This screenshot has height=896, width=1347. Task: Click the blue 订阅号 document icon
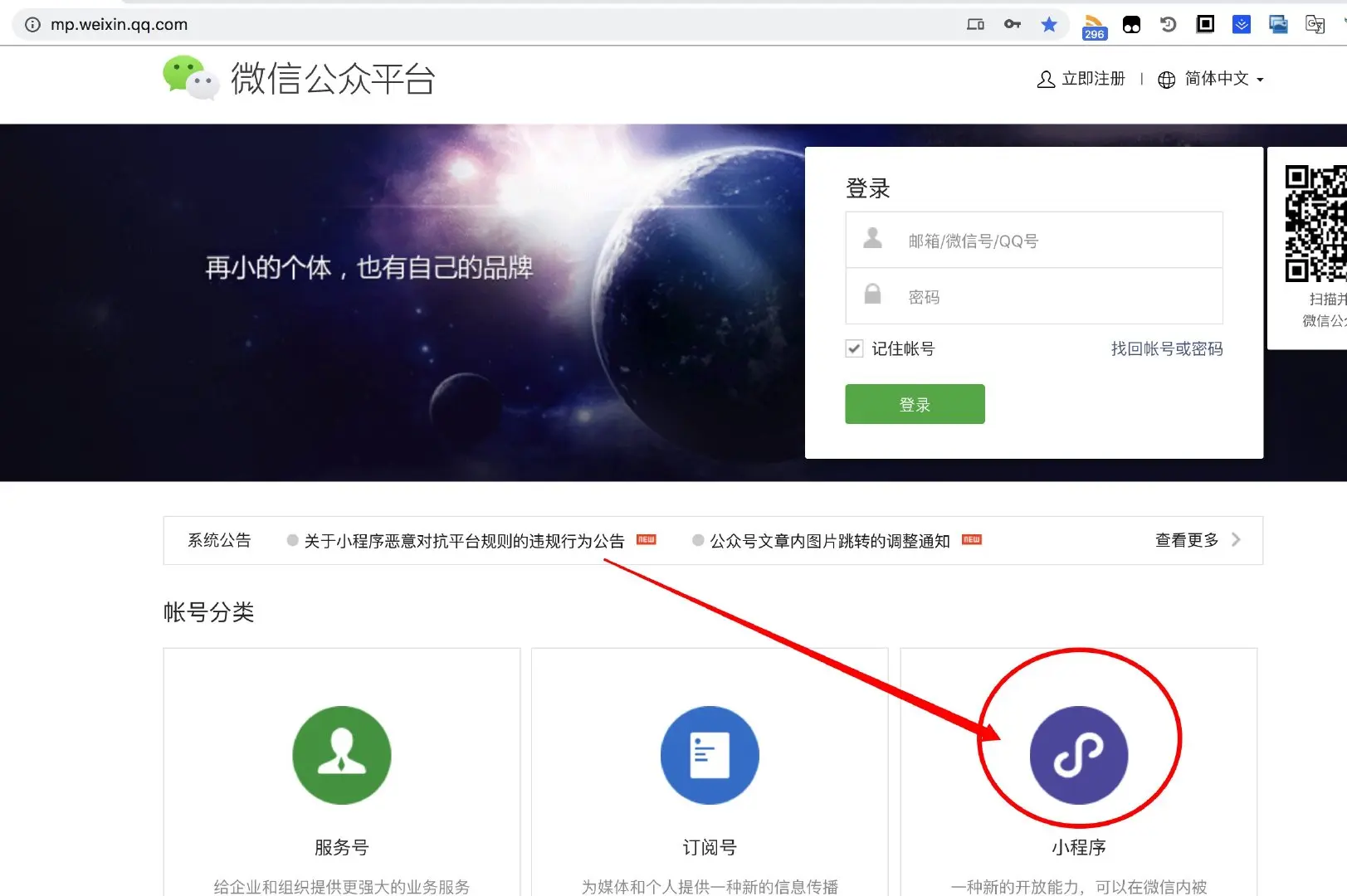(x=710, y=755)
